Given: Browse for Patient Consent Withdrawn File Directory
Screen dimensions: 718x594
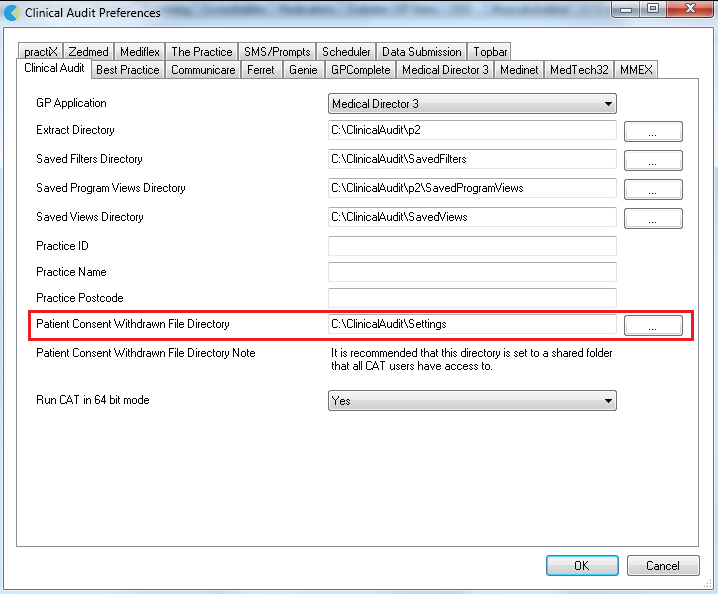Looking at the screenshot, I should point(653,325).
